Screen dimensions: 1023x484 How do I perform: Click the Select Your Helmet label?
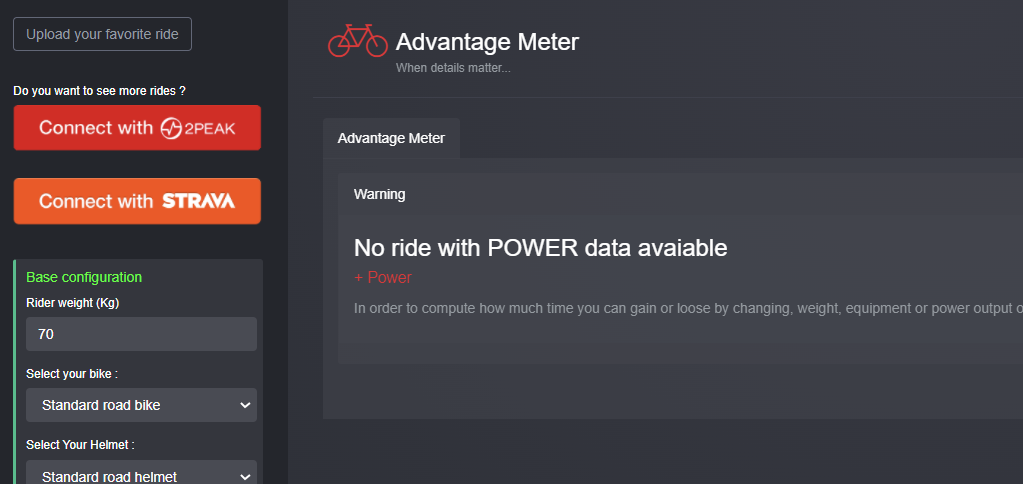pos(80,445)
